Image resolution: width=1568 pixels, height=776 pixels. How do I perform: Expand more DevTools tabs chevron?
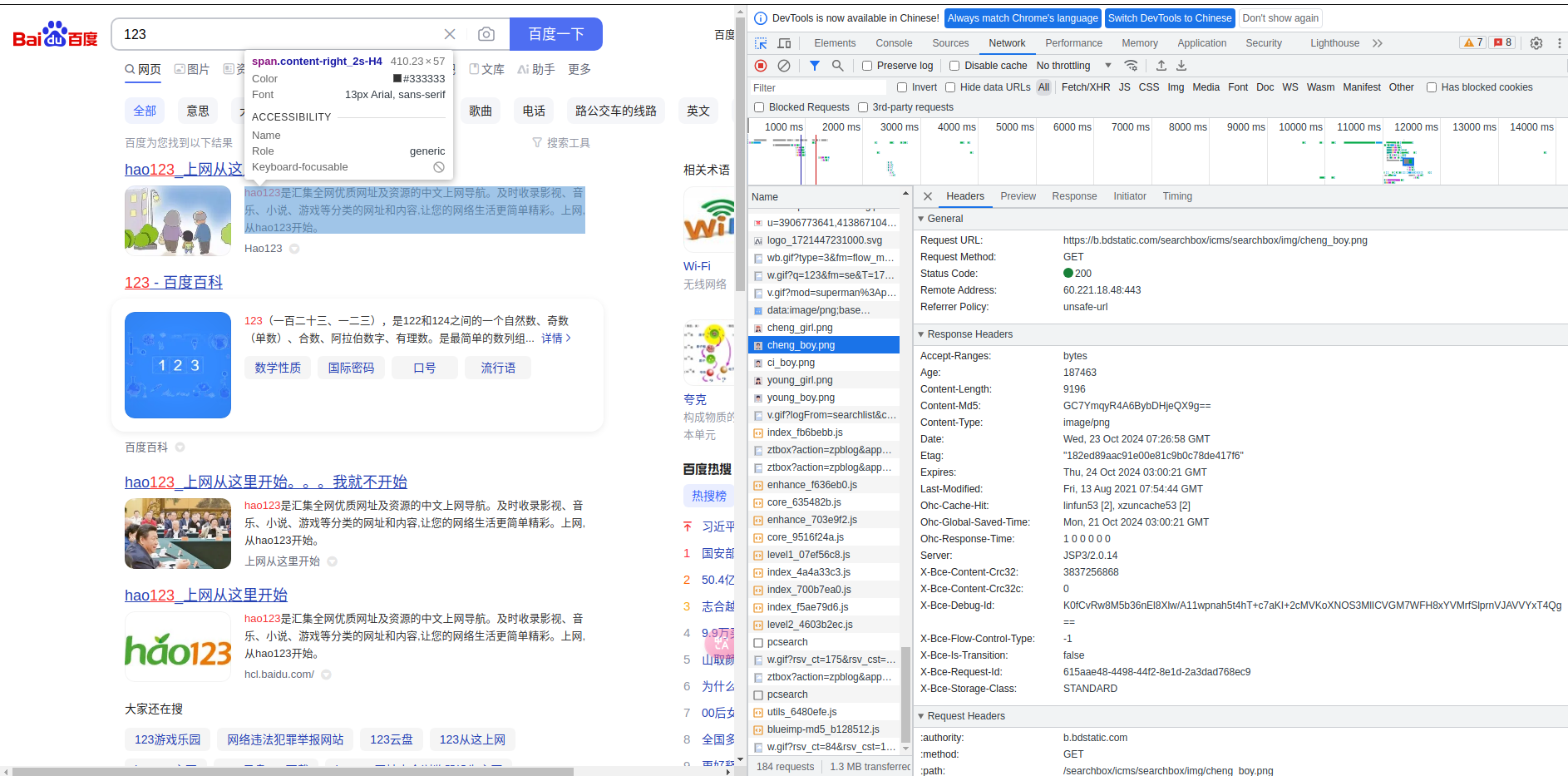click(x=1378, y=43)
